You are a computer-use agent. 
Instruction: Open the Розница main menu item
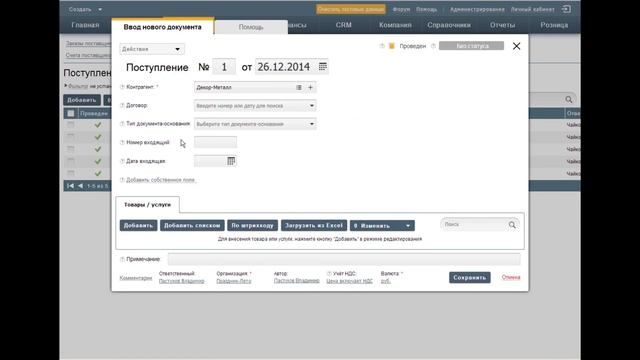click(554, 25)
